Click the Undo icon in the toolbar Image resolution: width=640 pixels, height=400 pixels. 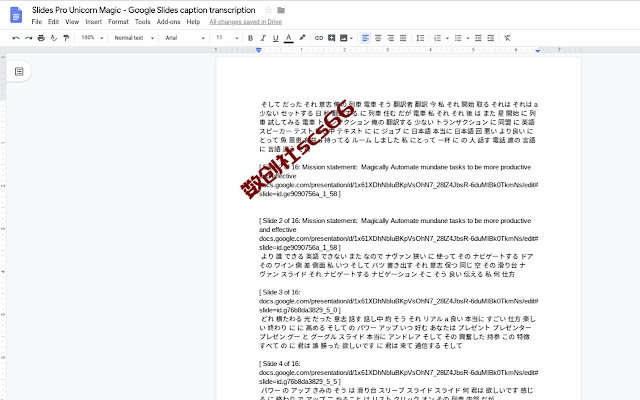[16, 38]
